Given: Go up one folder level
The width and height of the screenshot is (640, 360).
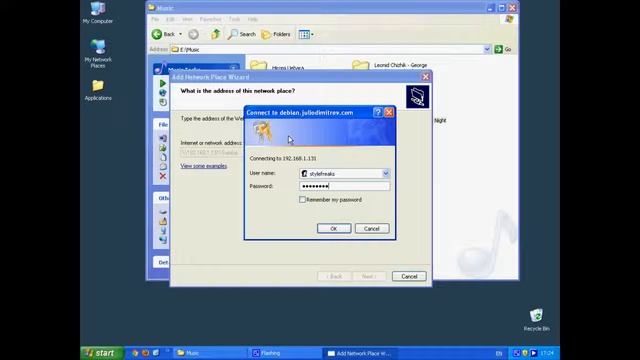Looking at the screenshot, I should 216,34.
